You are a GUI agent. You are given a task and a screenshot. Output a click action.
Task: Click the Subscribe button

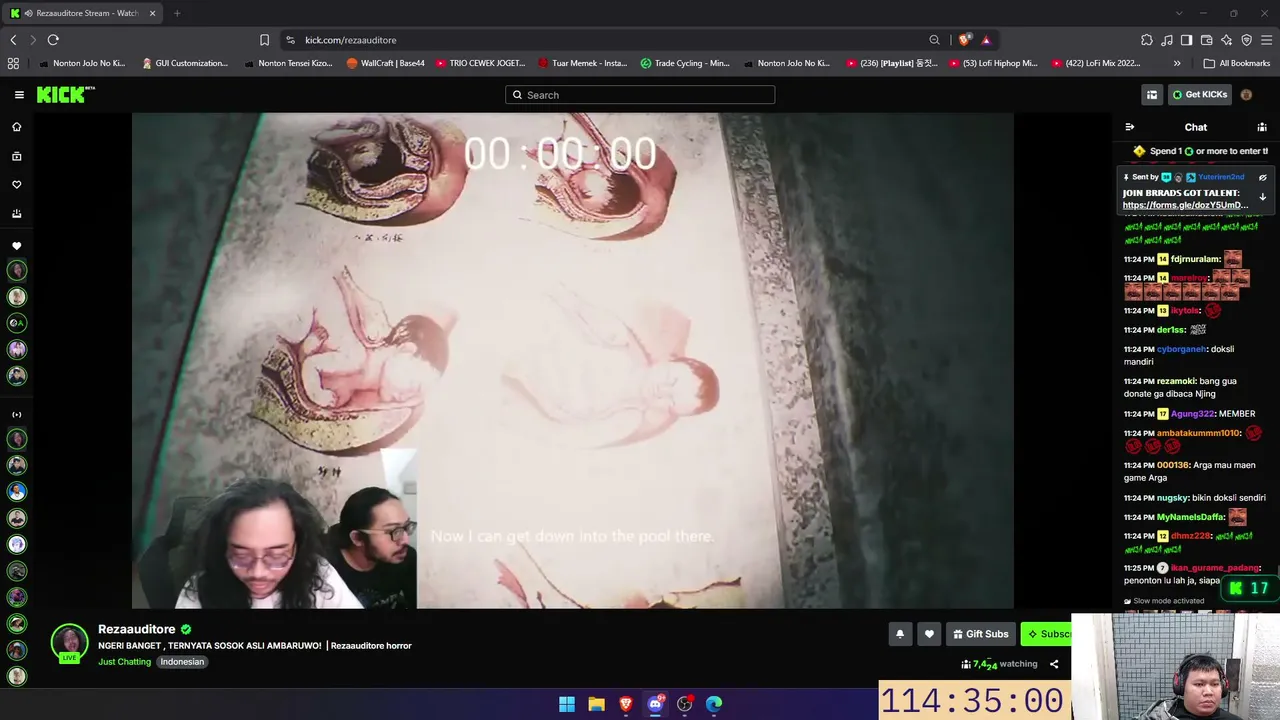pyautogui.click(x=1046, y=634)
